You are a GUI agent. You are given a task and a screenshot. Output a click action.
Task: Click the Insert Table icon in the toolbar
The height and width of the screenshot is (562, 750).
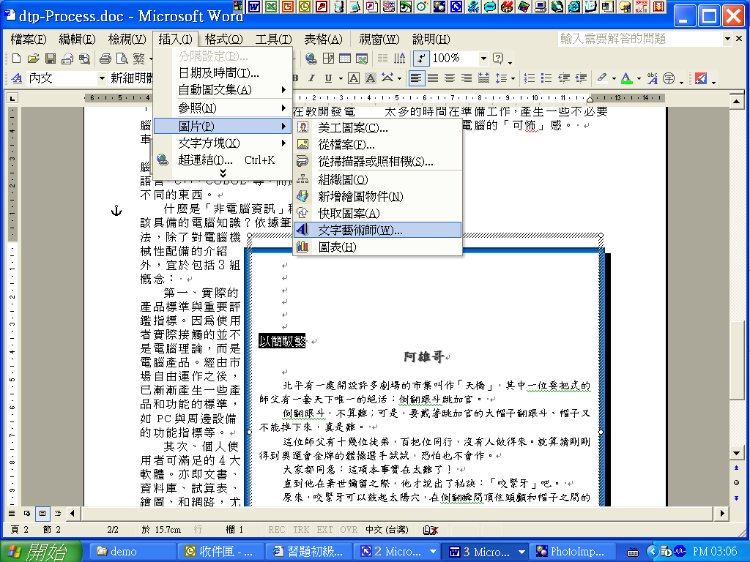click(x=345, y=58)
